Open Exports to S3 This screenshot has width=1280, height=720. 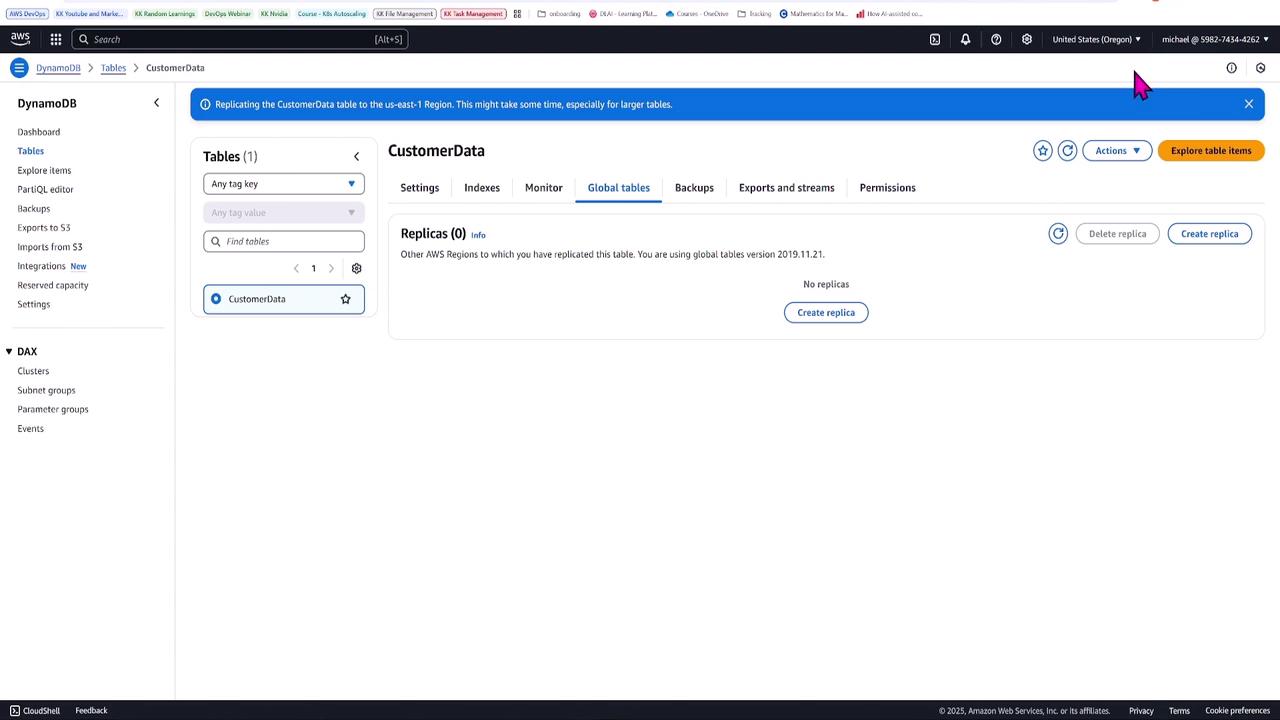(44, 228)
